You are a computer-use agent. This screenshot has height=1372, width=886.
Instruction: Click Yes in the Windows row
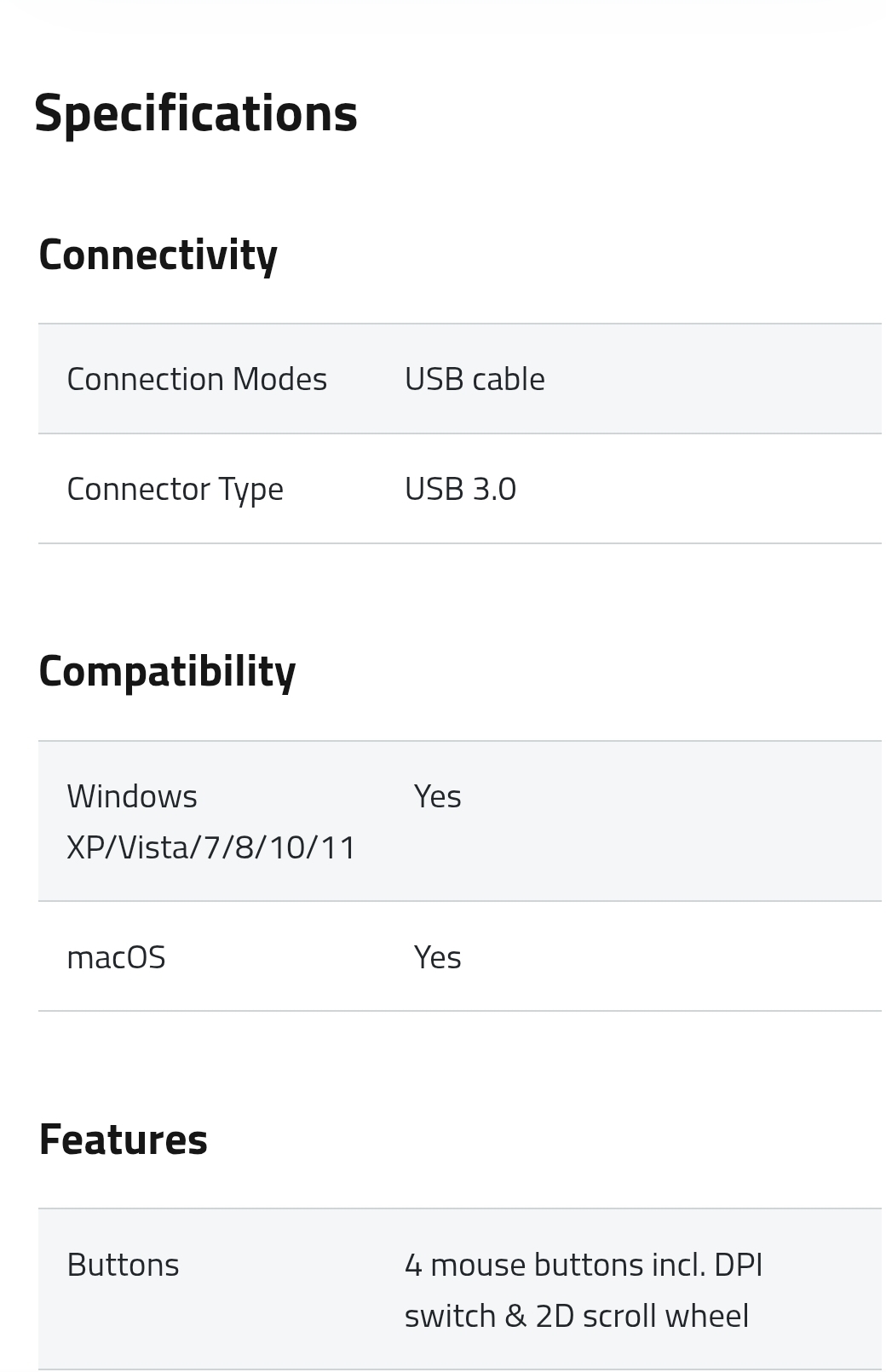click(437, 796)
